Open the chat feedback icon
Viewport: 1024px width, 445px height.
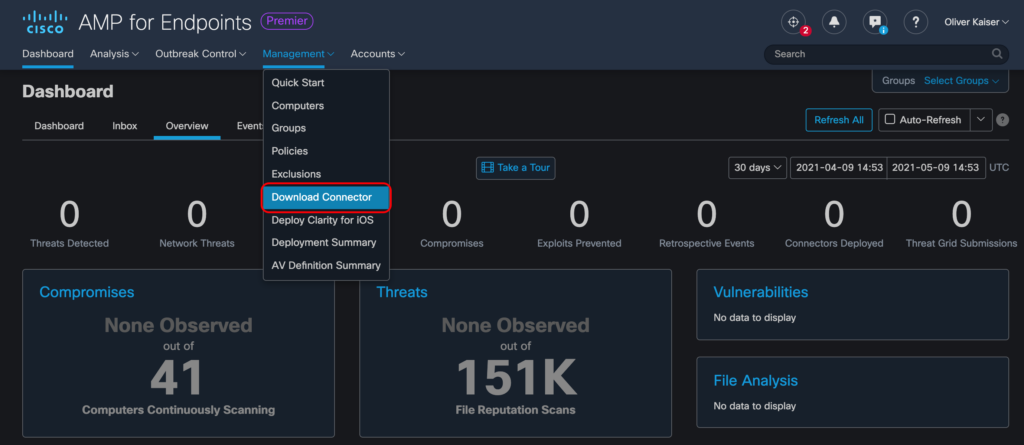[875, 22]
